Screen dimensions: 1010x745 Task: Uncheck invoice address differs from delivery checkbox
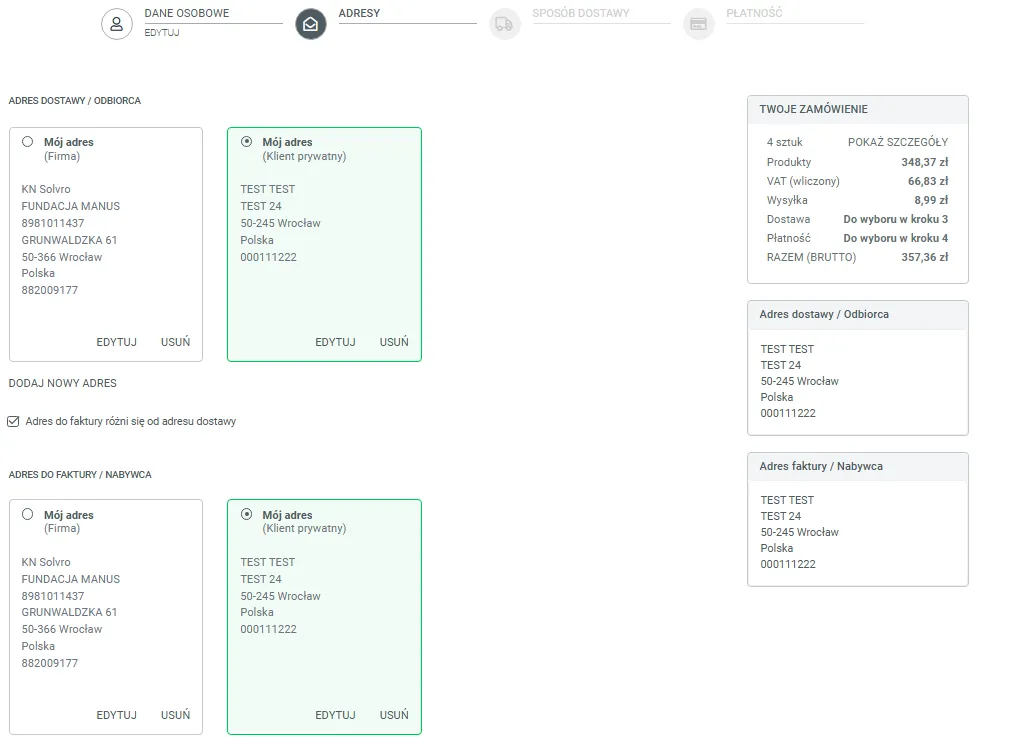[13, 422]
